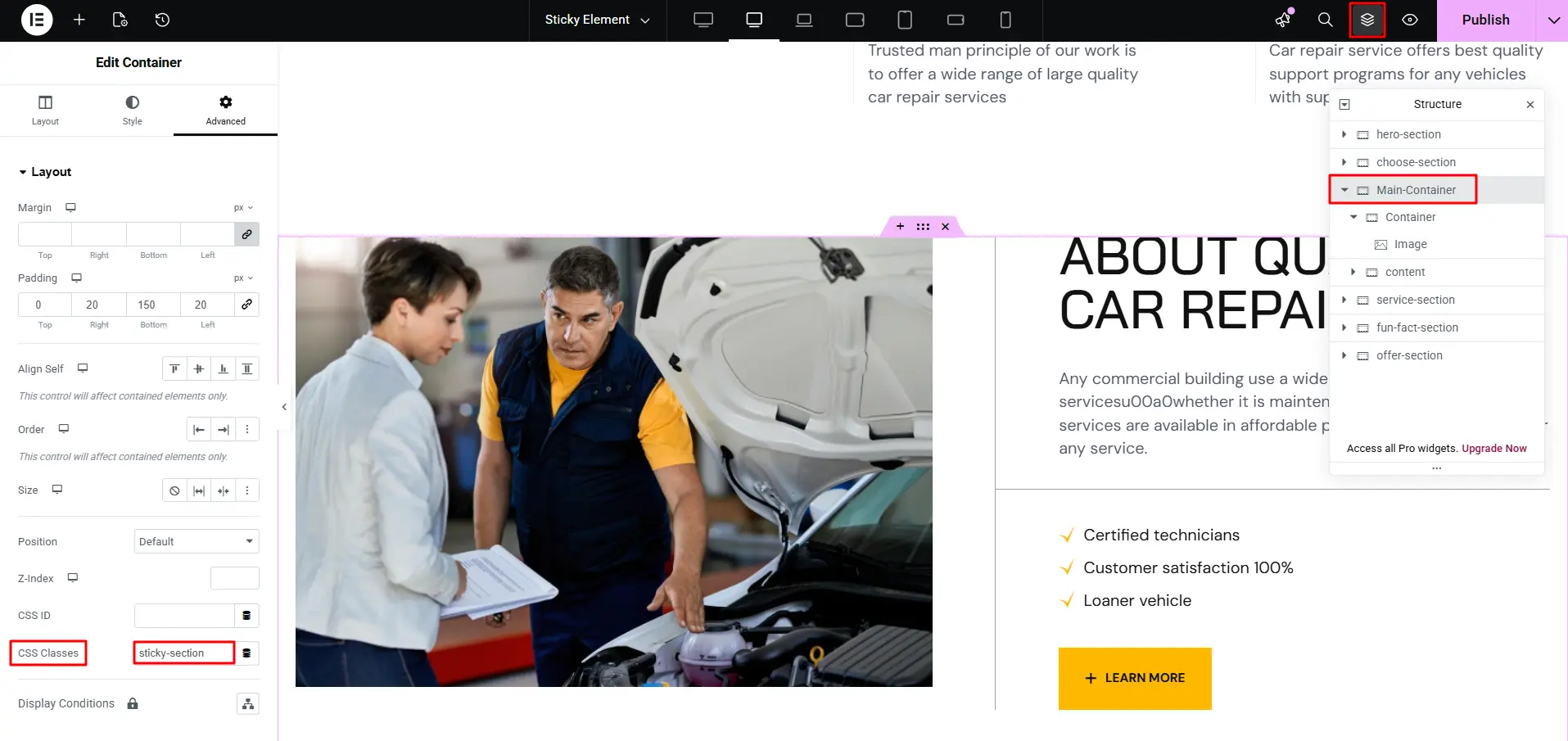Screen dimensions: 1568x741
Task: Click the Publish button
Action: 1485,20
